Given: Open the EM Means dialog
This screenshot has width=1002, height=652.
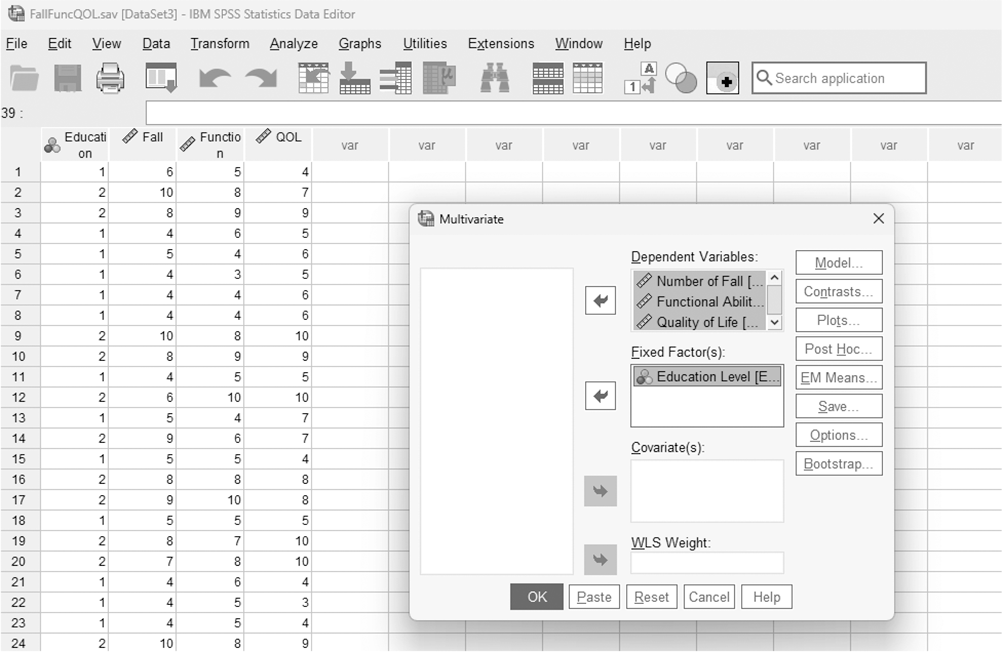Looking at the screenshot, I should coord(838,378).
